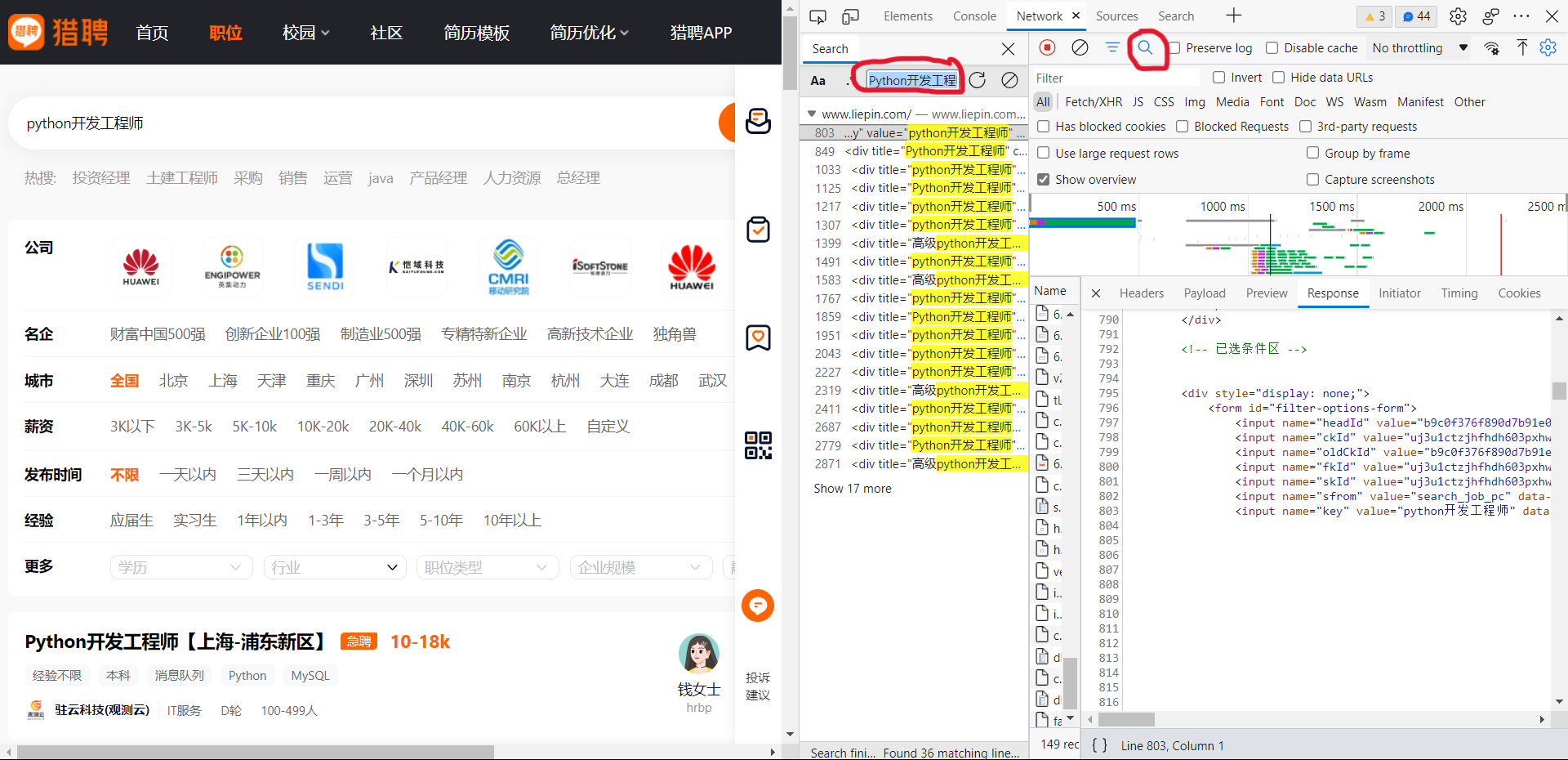Enable Capture screenshots
The height and width of the screenshot is (760, 1568).
tap(1312, 179)
